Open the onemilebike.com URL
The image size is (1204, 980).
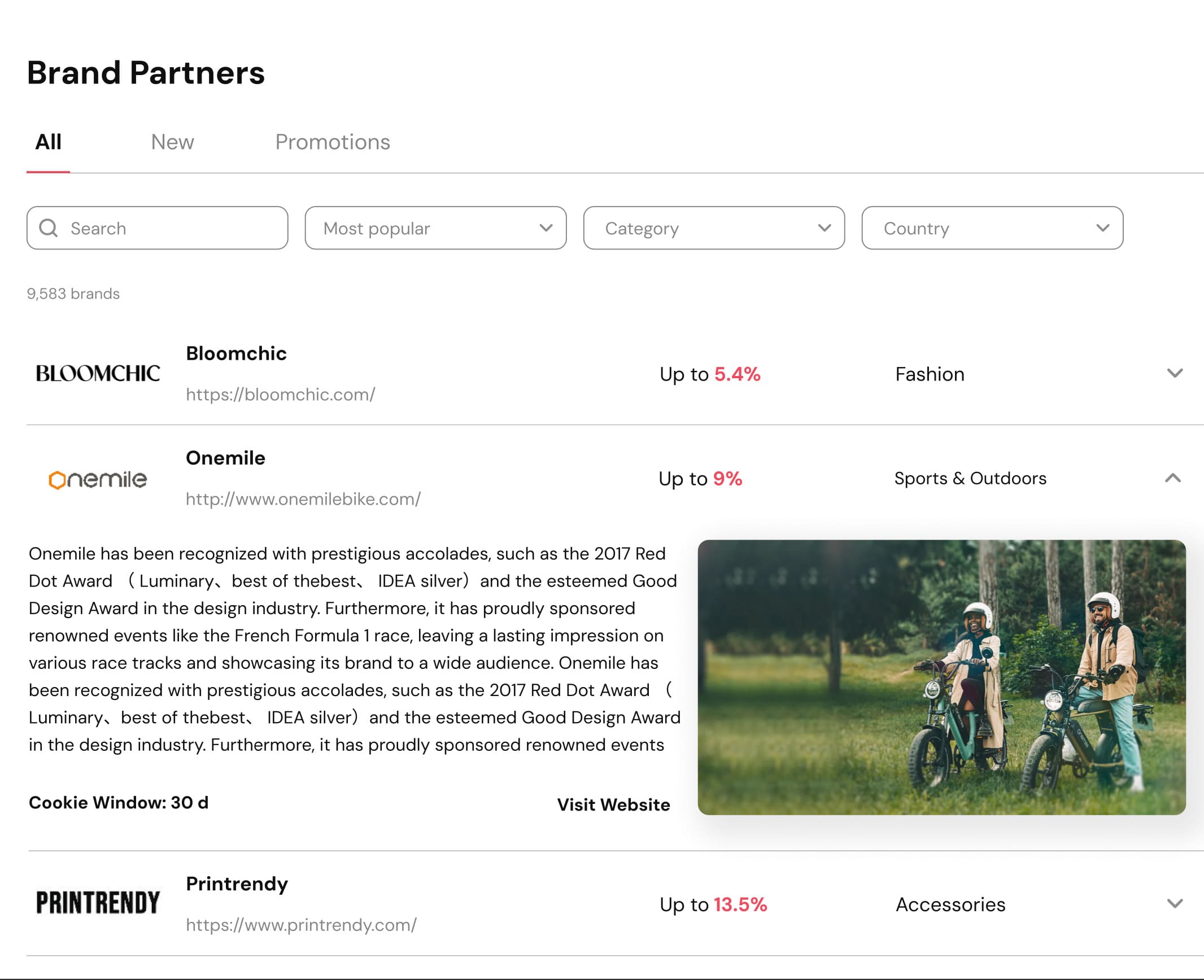point(303,499)
